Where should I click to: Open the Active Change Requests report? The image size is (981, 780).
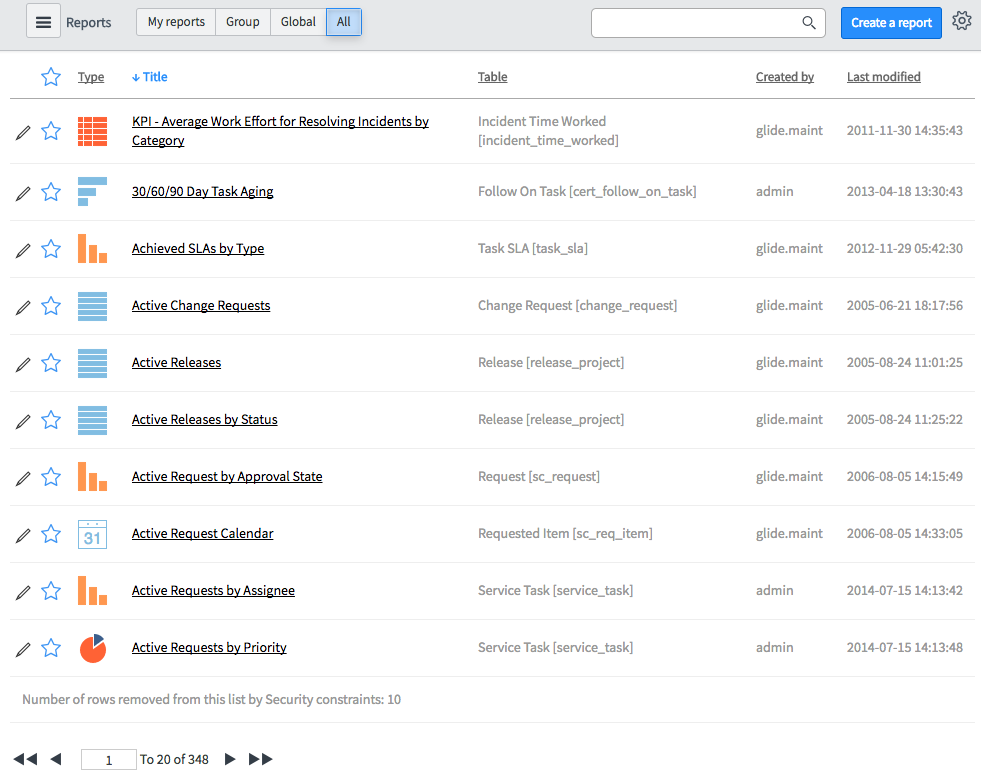pos(201,305)
